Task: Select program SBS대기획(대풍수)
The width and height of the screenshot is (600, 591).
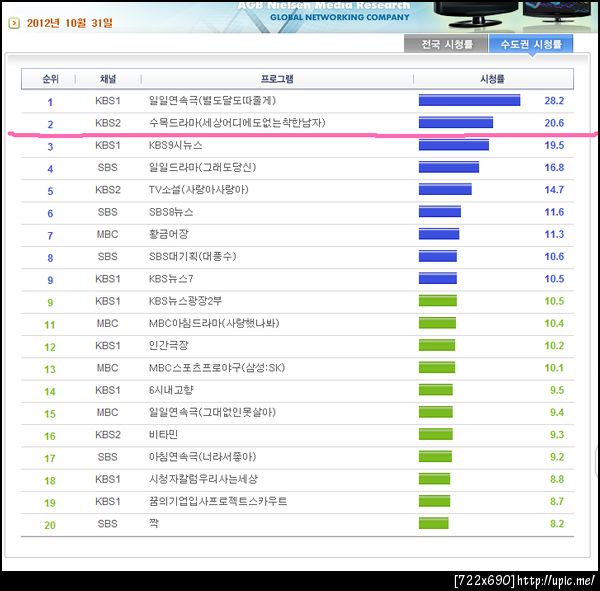Action: [192, 256]
